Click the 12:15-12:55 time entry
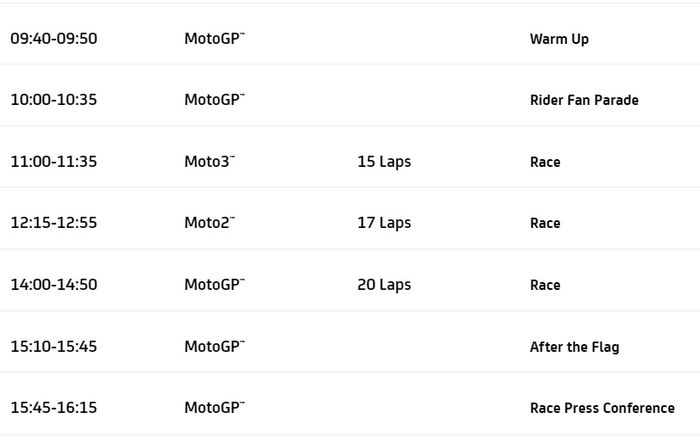Image resolution: width=700 pixels, height=437 pixels. (x=54, y=223)
